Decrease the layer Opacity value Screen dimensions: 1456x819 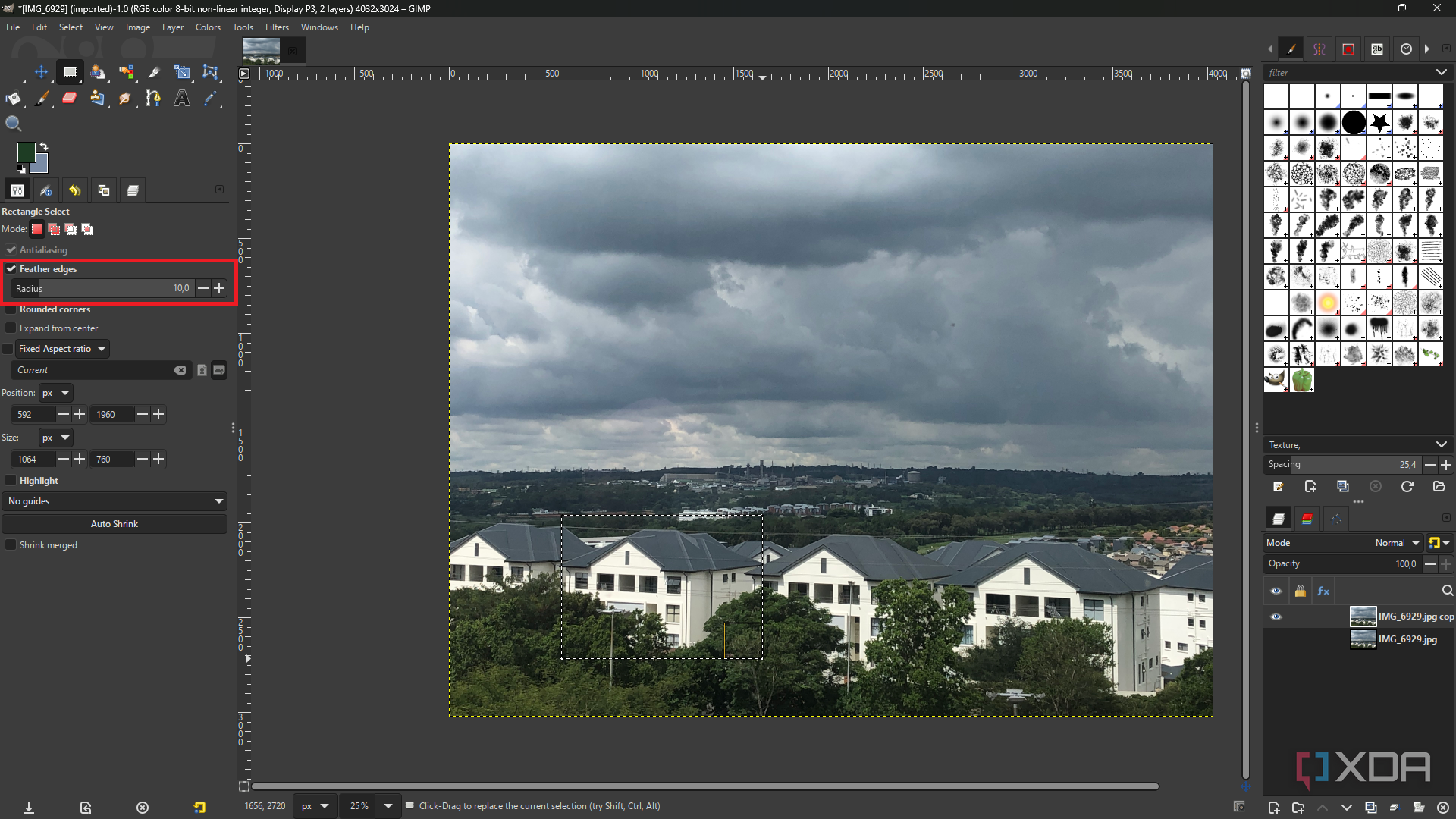(x=1429, y=564)
